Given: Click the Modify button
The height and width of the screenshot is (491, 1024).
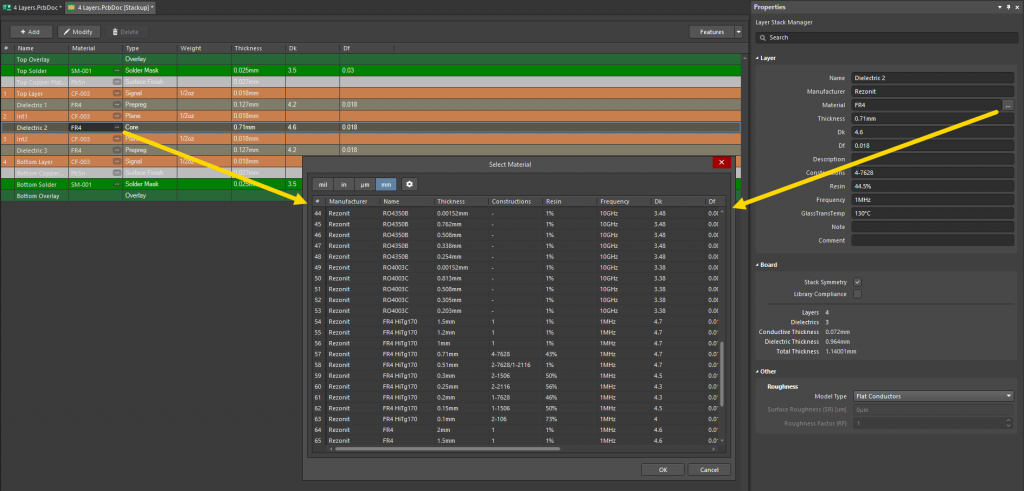Looking at the screenshot, I should click(78, 31).
